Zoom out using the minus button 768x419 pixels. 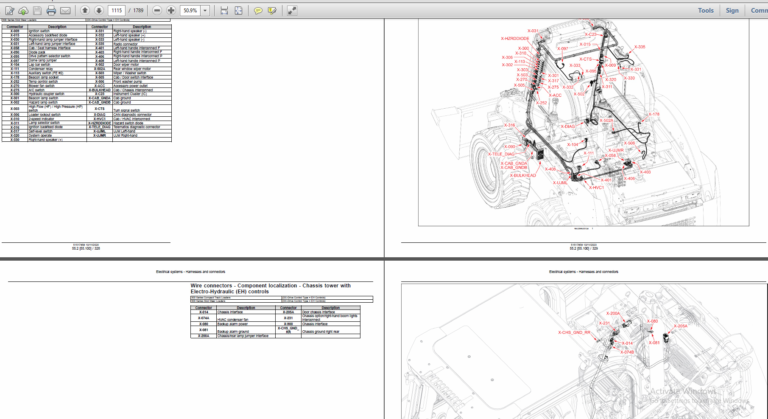click(156, 10)
